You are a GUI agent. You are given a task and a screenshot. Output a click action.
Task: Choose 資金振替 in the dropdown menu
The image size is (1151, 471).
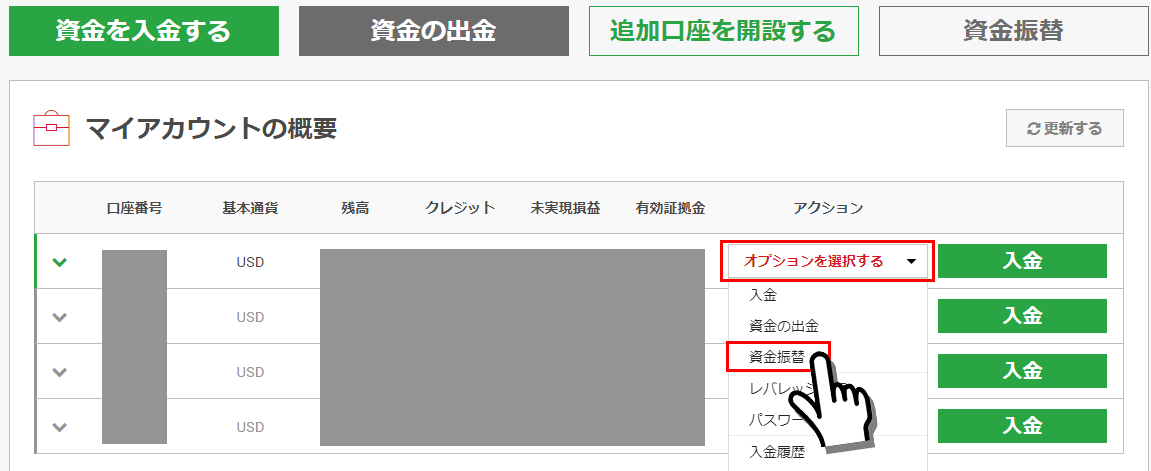[x=777, y=356]
